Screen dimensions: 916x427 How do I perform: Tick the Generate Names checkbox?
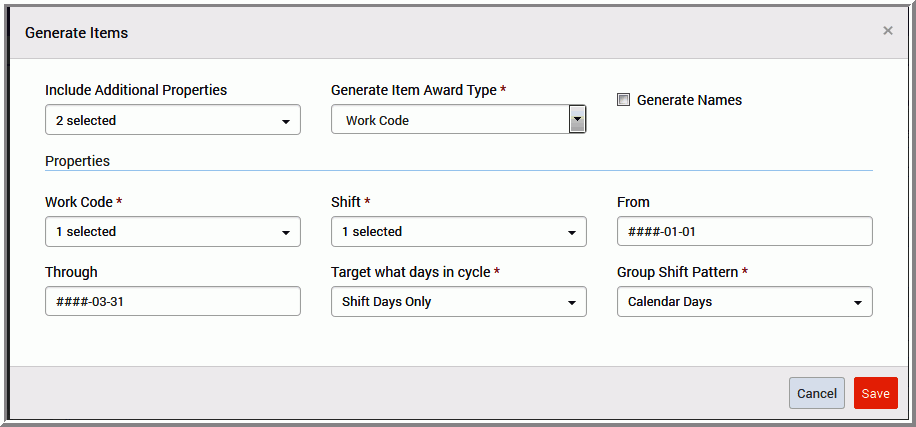[x=623, y=100]
